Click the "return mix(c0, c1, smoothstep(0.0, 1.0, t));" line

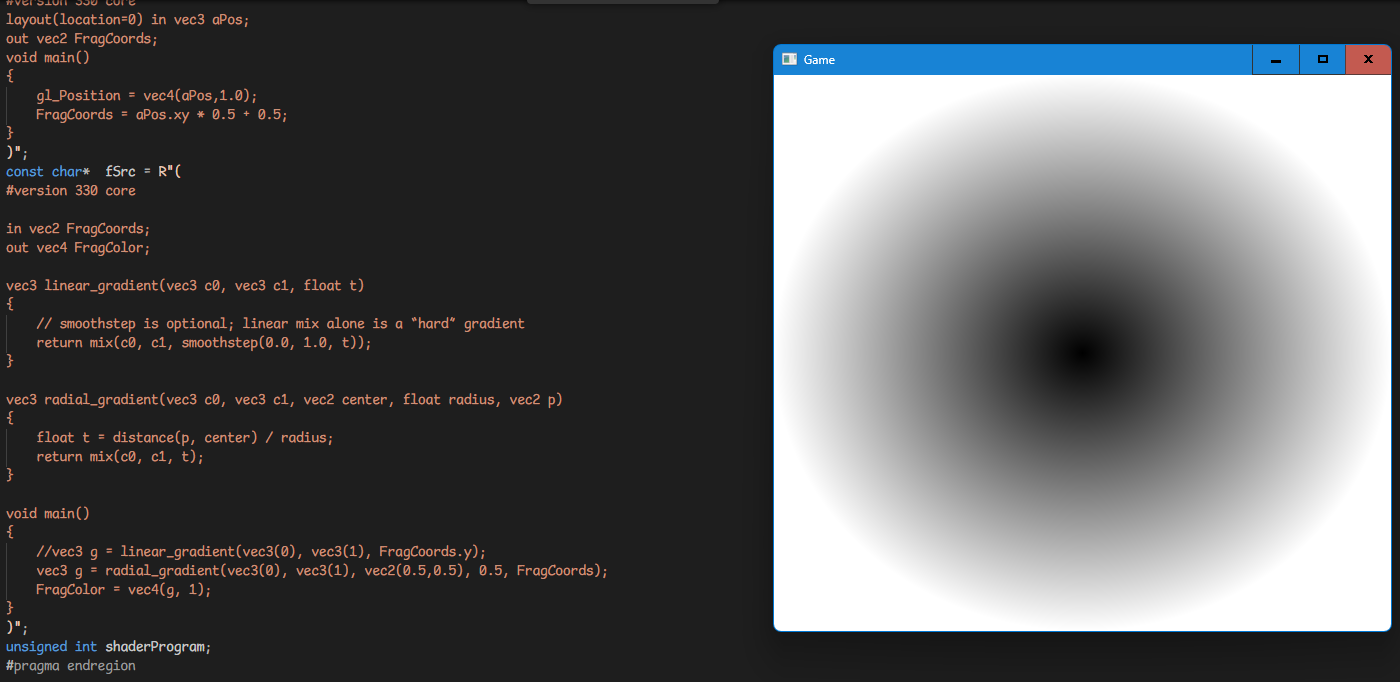(x=204, y=343)
